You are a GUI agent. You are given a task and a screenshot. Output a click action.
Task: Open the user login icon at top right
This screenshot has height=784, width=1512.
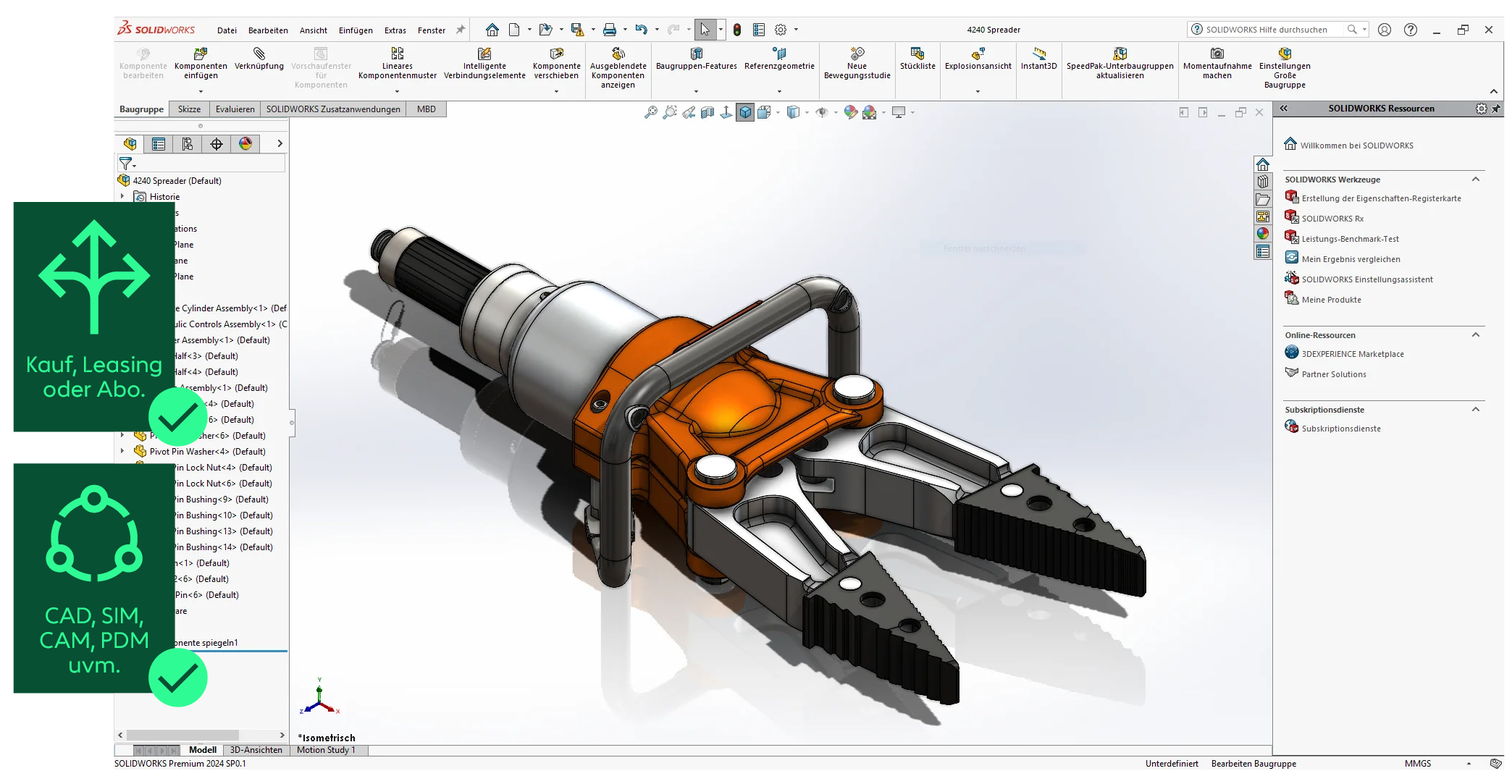point(1385,30)
